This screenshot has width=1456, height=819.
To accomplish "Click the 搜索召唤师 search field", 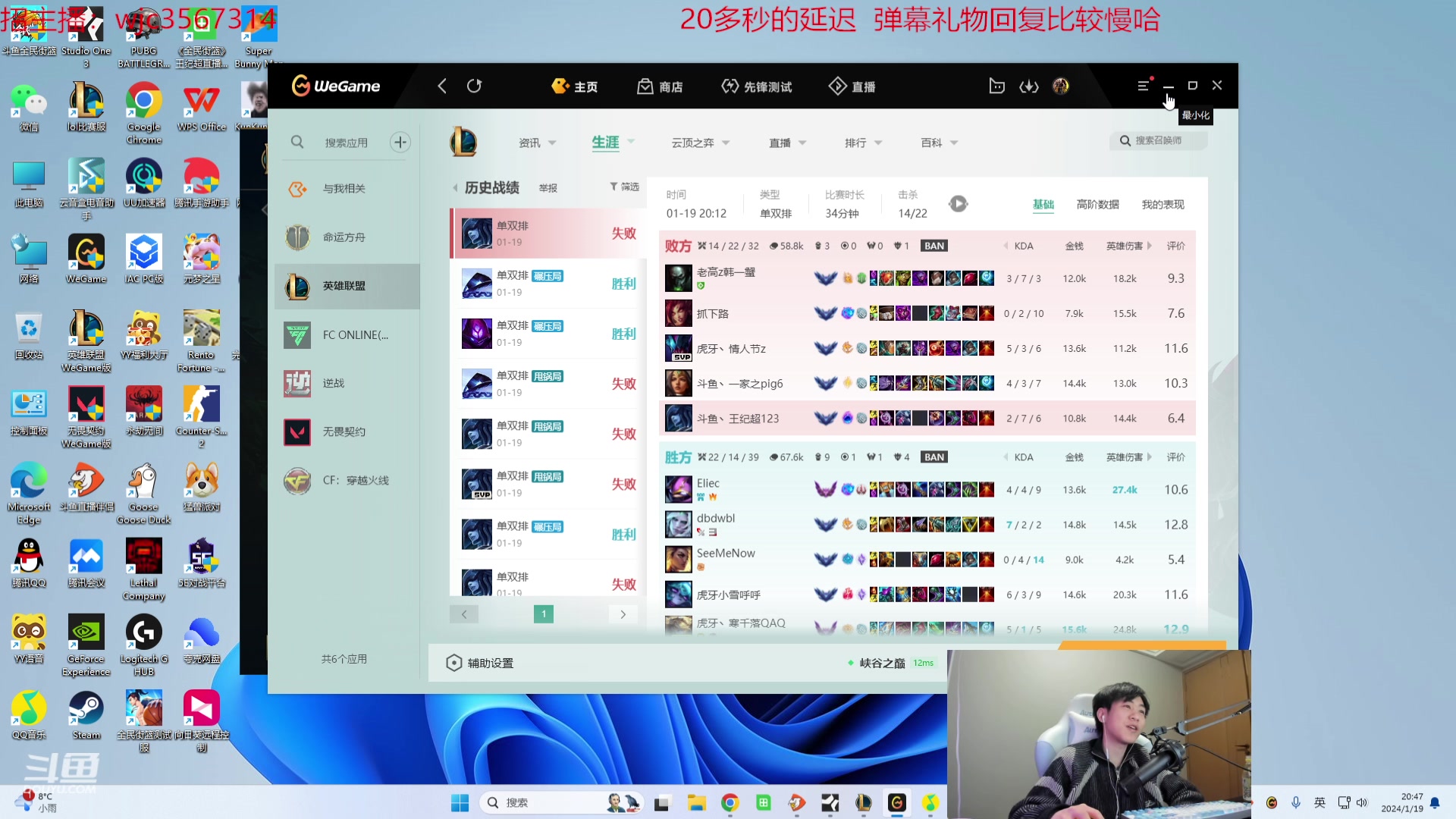I will tap(1158, 140).
